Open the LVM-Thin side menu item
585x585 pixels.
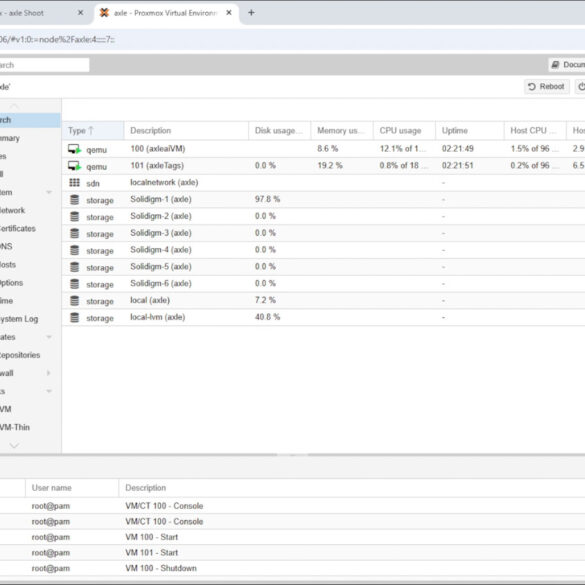click(x=30, y=427)
